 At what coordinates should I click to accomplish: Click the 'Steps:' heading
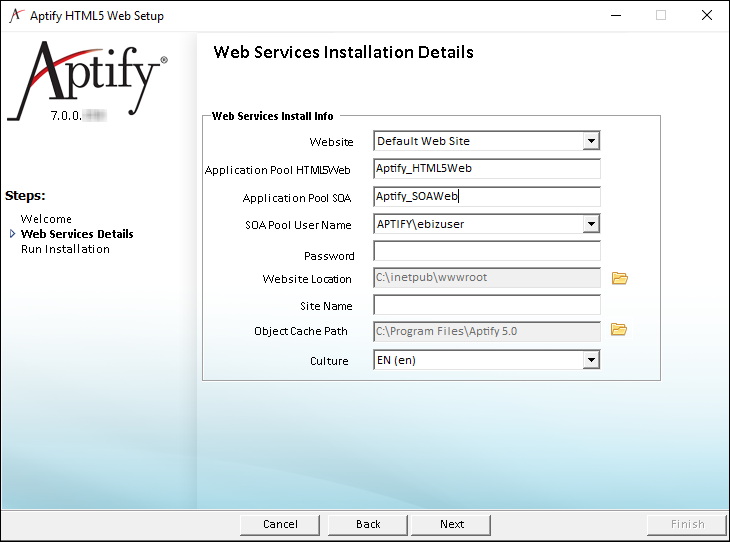pyautogui.click(x=25, y=196)
